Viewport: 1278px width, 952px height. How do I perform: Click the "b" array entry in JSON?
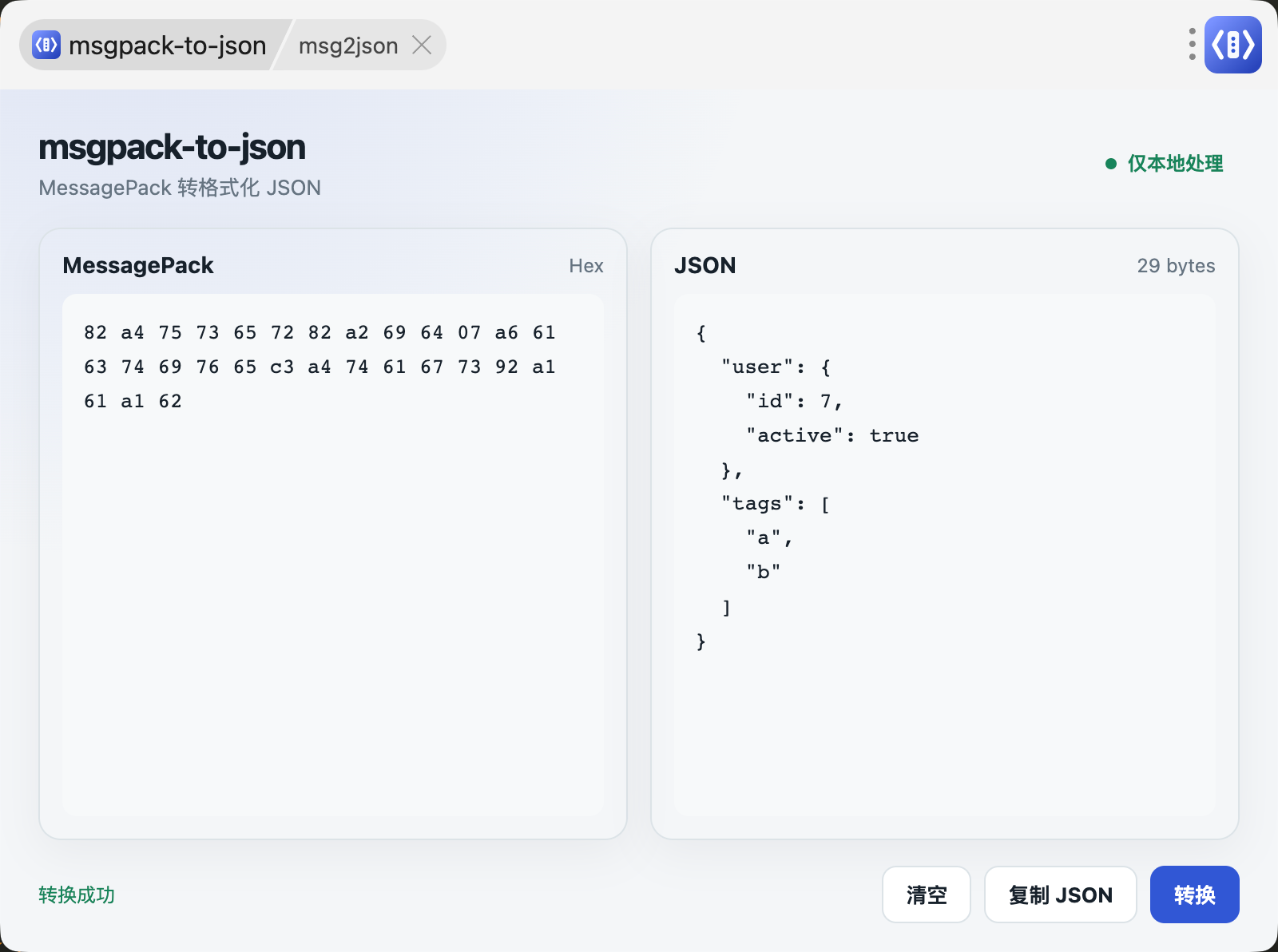[763, 572]
